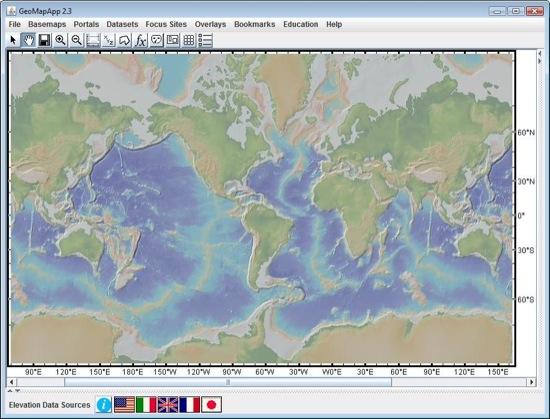Screen dimensions: 550x419
Task: Open the Focus Sites menu
Action: 166,24
